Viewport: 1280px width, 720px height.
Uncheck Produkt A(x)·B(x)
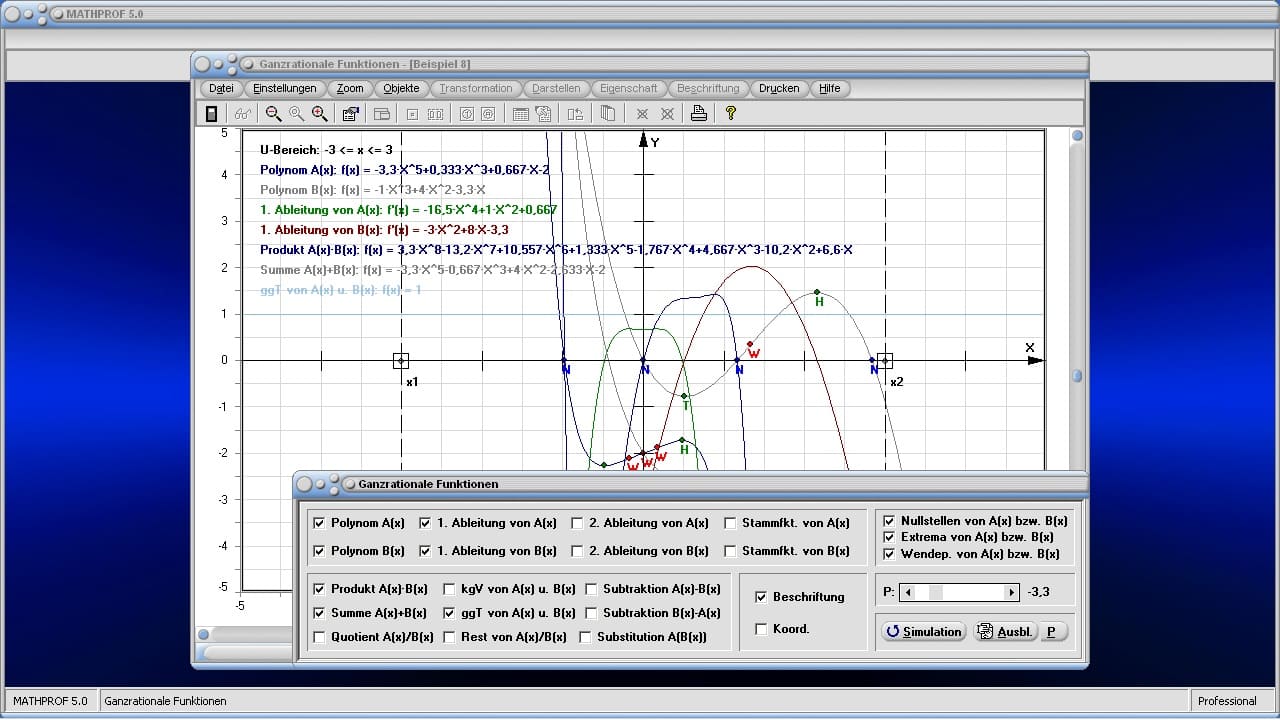pos(319,589)
